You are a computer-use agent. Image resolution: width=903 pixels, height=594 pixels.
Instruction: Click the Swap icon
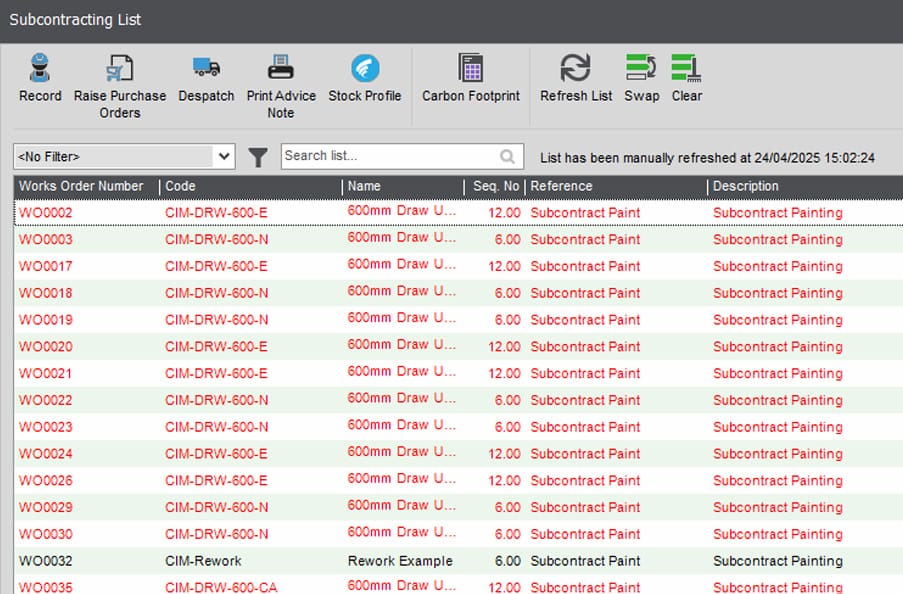(x=641, y=68)
